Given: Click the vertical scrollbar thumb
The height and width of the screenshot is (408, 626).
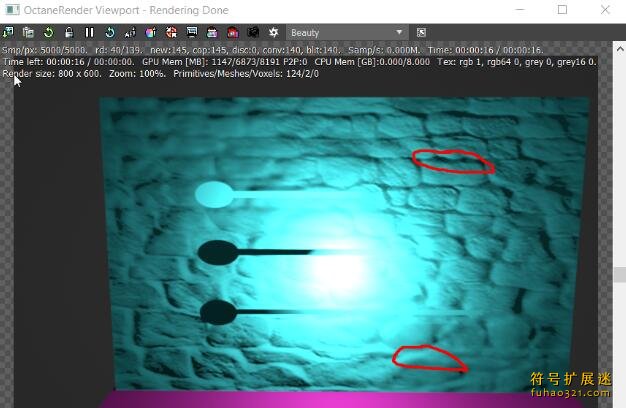Looking at the screenshot, I should click(620, 275).
